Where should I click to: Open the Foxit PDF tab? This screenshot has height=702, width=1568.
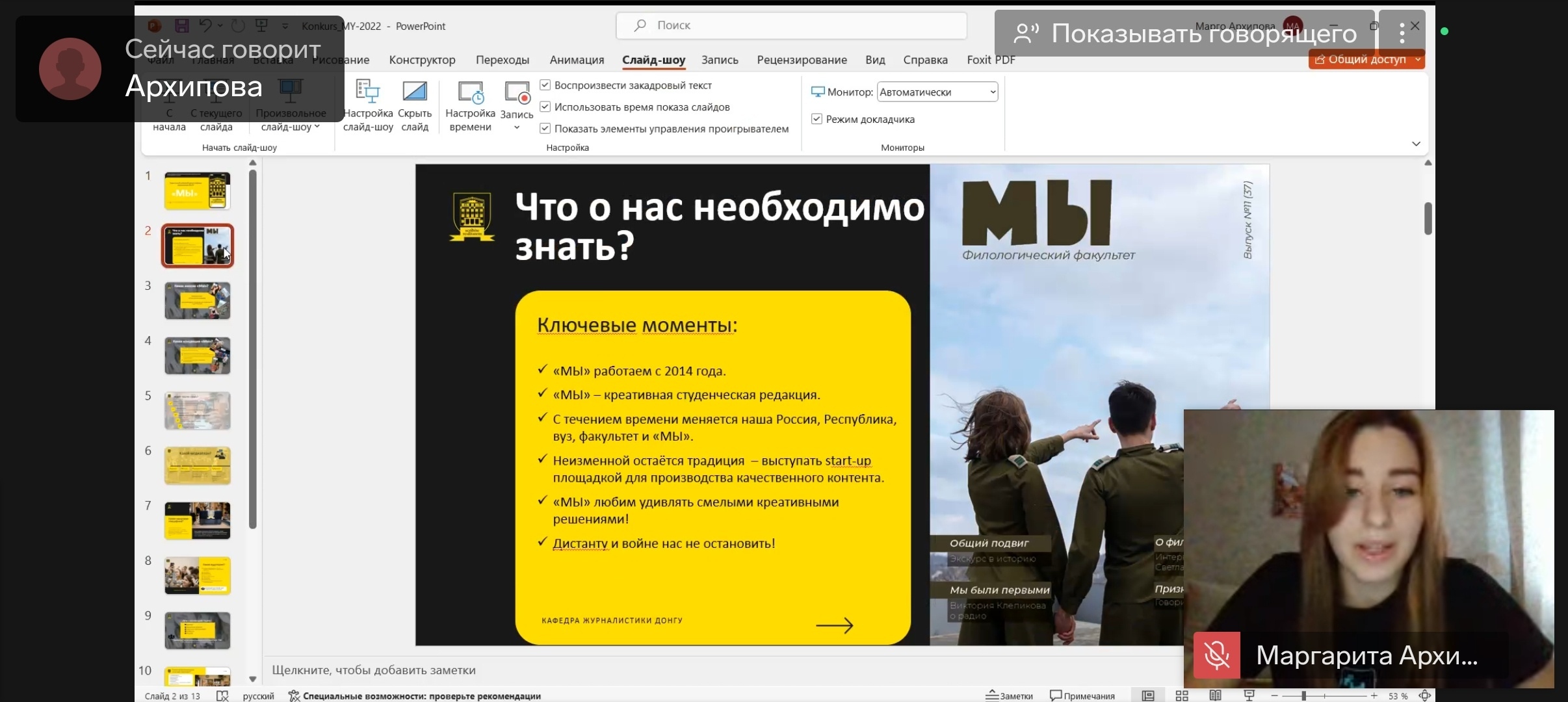click(990, 60)
